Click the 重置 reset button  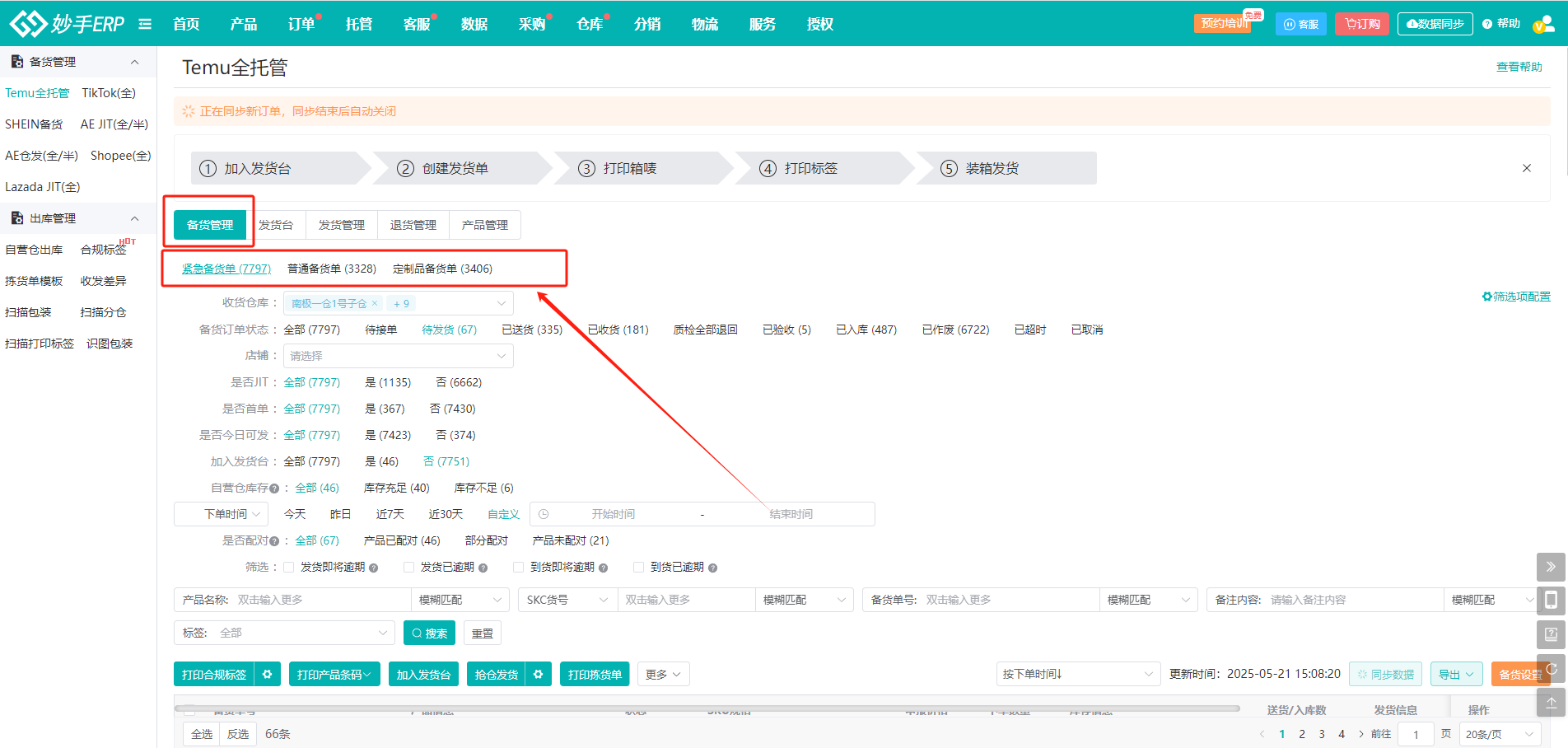click(483, 633)
